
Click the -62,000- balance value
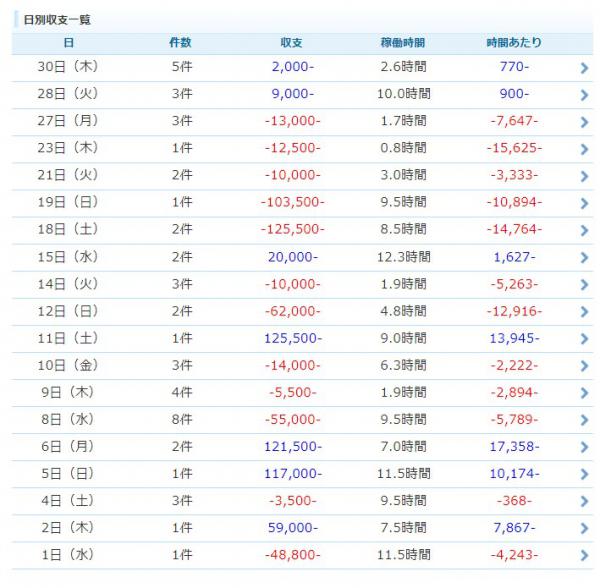293,311
